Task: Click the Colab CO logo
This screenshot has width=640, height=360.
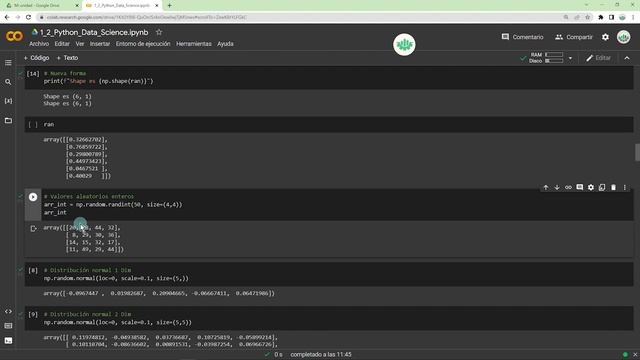Action: coord(14,36)
